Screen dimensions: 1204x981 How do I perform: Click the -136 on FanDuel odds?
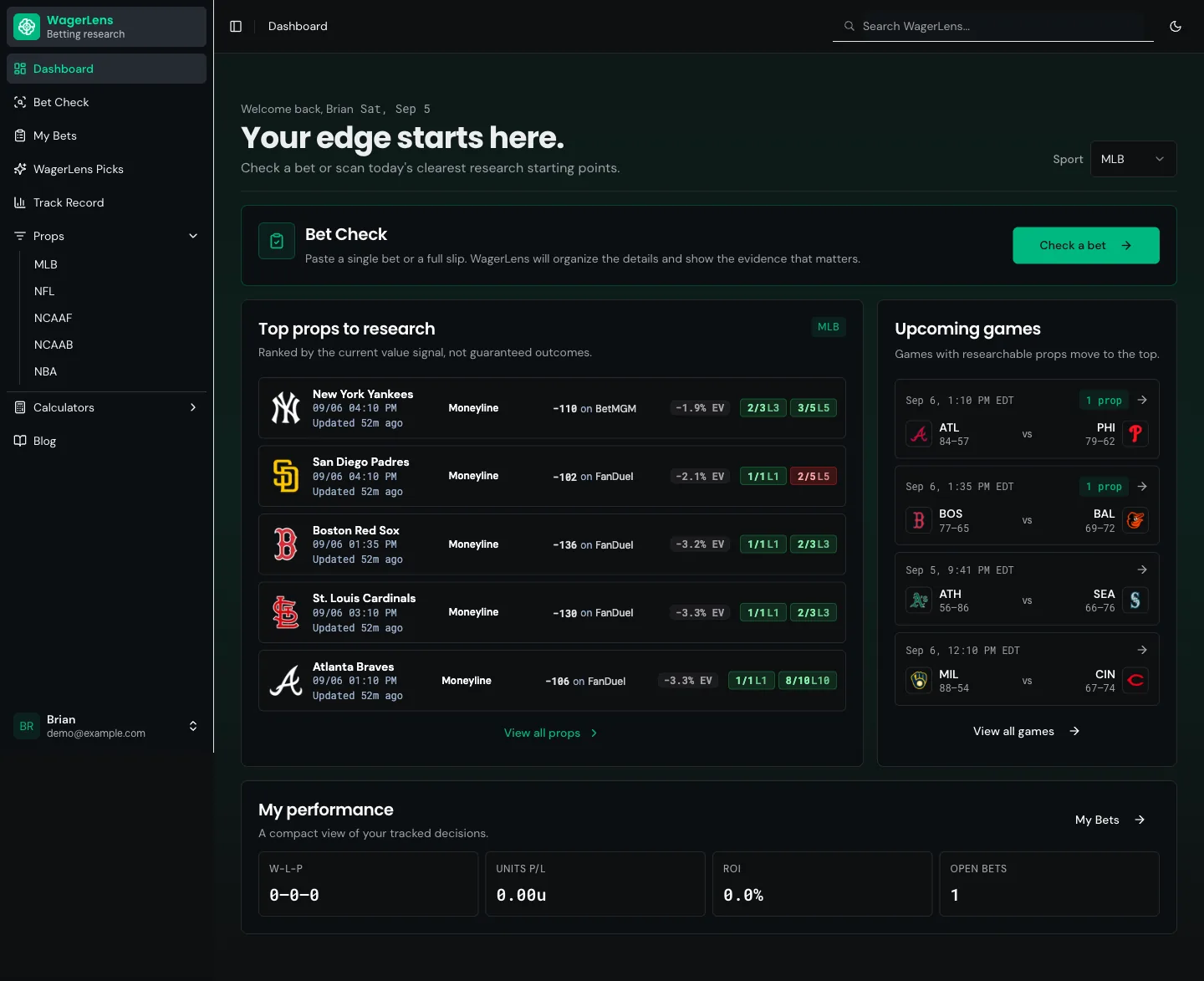click(593, 545)
